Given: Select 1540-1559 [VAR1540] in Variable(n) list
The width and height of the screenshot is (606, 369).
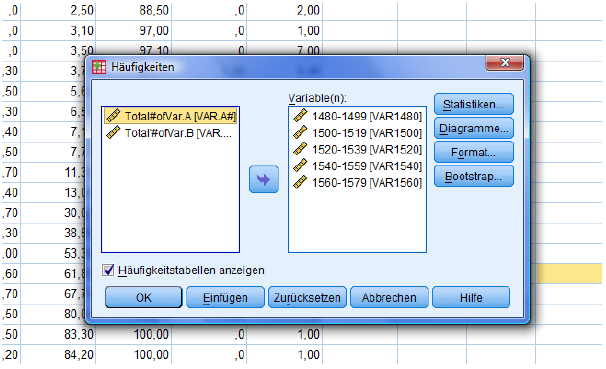Looking at the screenshot, I should (x=357, y=166).
